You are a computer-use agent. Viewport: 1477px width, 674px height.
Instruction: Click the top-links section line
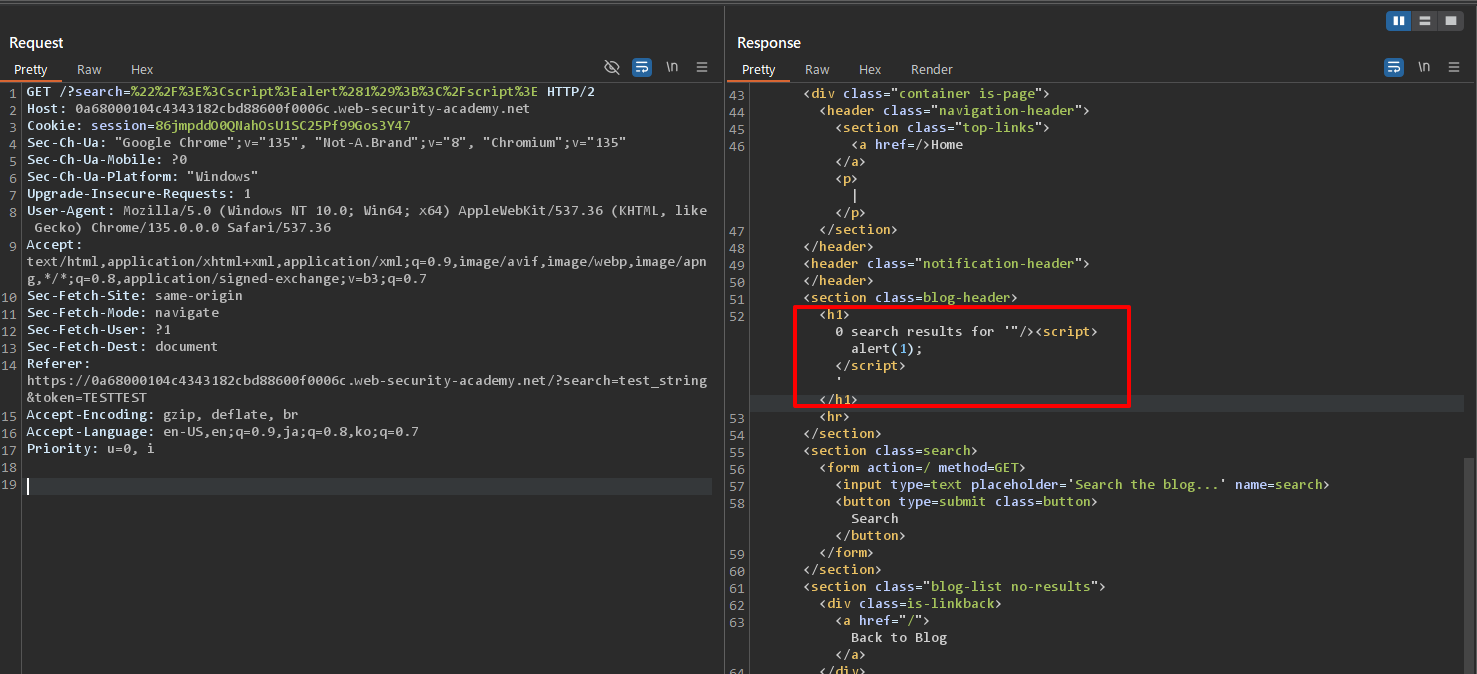coord(942,128)
